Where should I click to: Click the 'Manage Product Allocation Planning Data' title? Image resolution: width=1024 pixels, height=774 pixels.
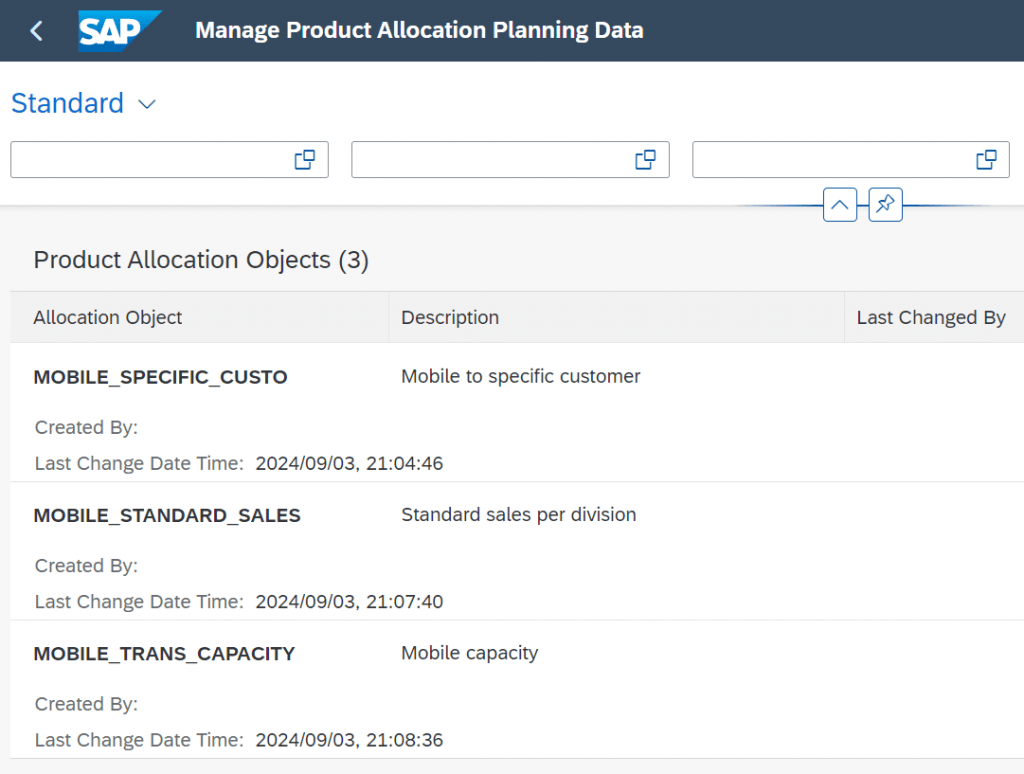pyautogui.click(x=419, y=30)
